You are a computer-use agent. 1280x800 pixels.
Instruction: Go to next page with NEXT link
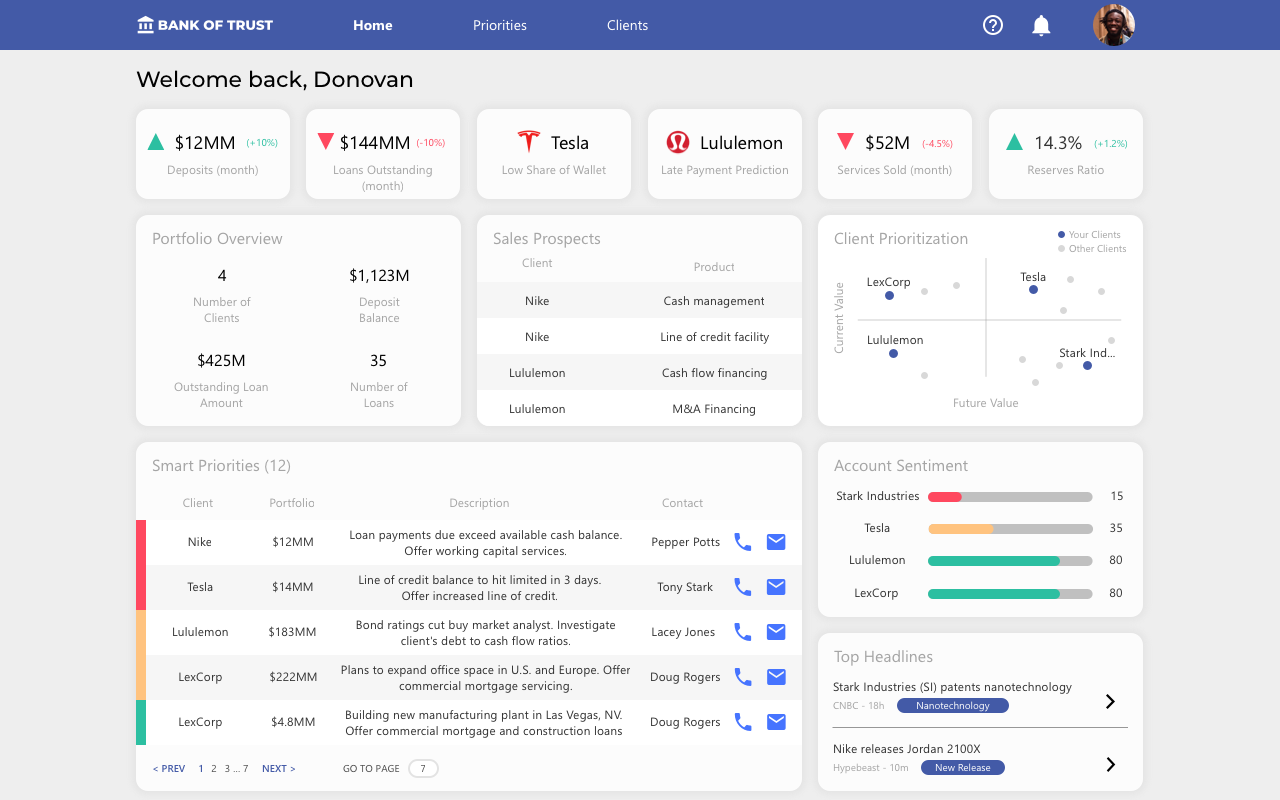click(x=279, y=769)
